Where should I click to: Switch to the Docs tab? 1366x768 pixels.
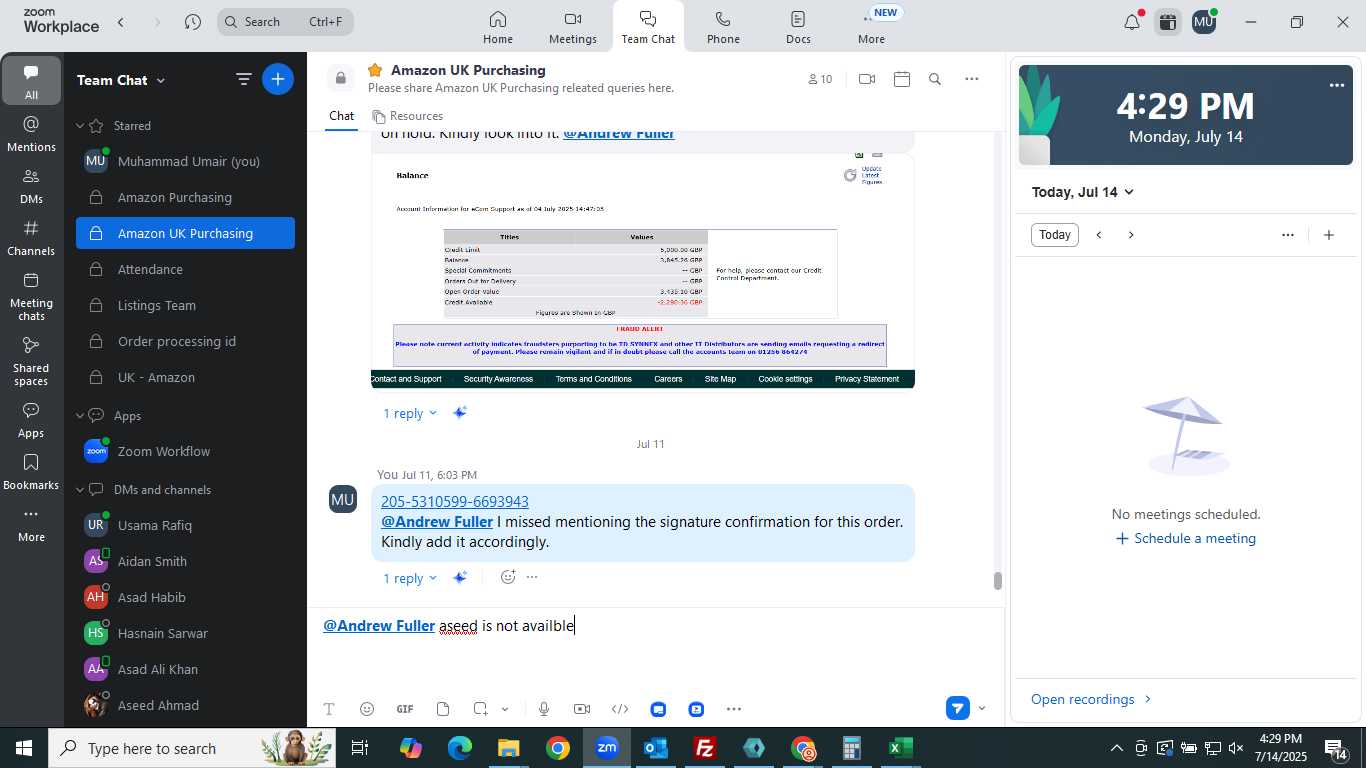798,27
